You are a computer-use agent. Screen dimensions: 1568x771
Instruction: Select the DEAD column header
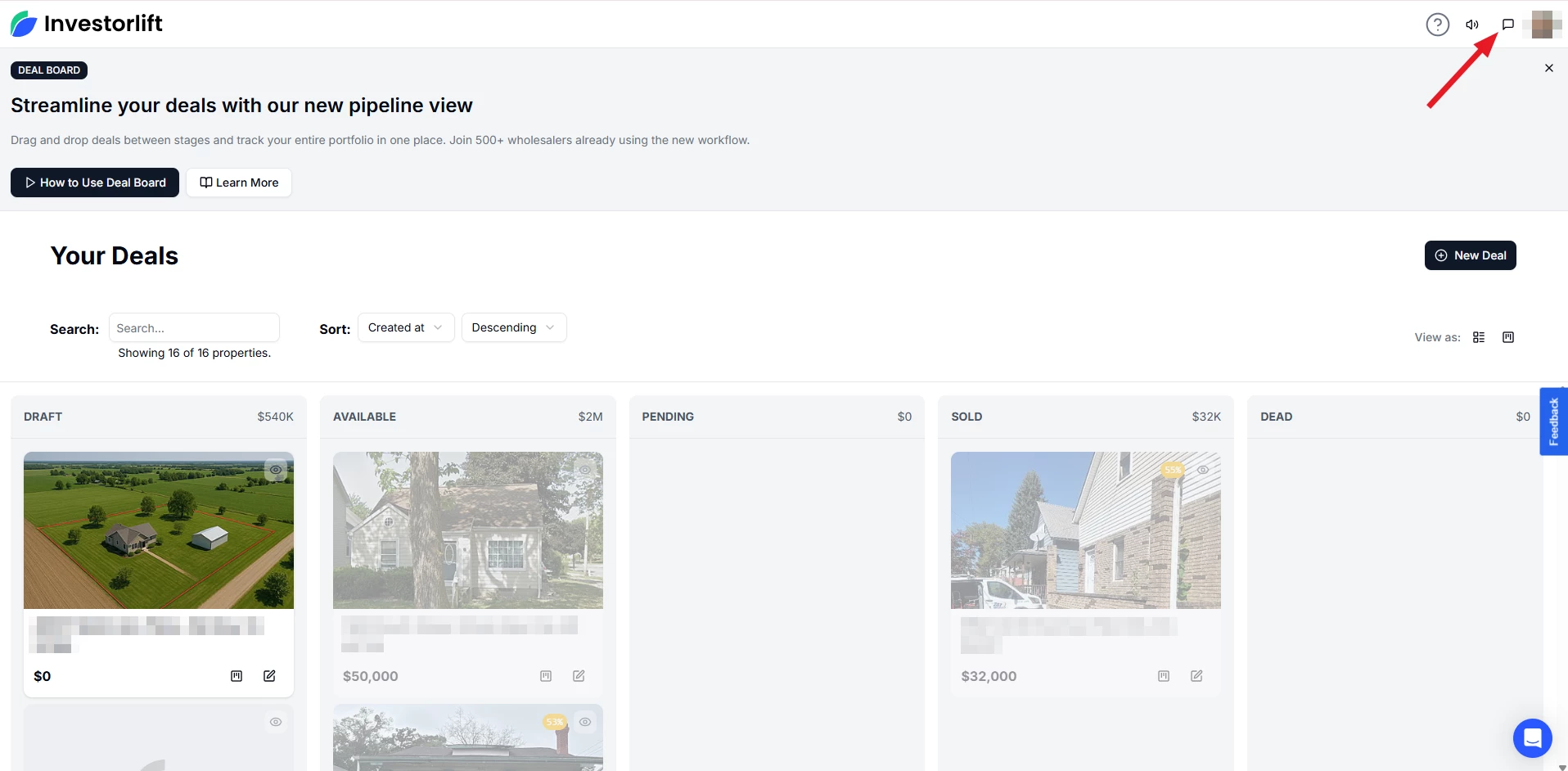pos(1276,417)
